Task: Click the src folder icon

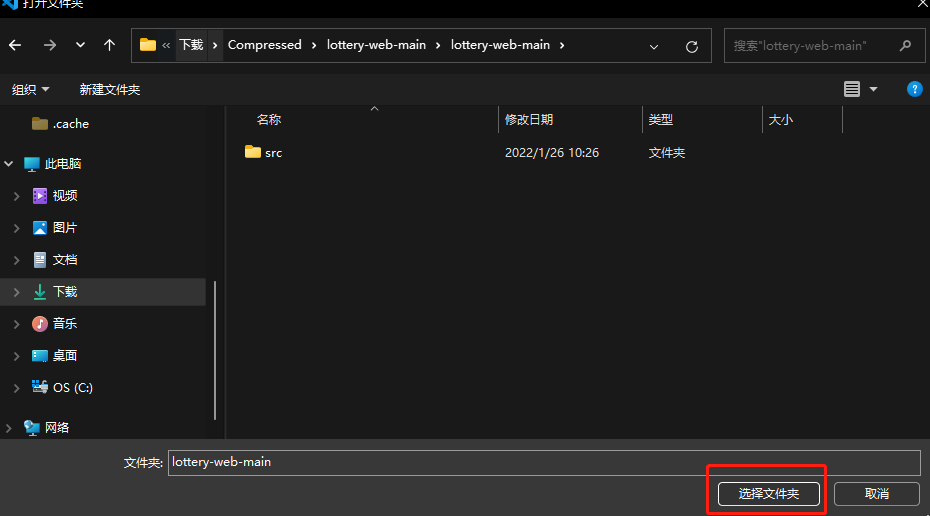Action: pos(253,152)
